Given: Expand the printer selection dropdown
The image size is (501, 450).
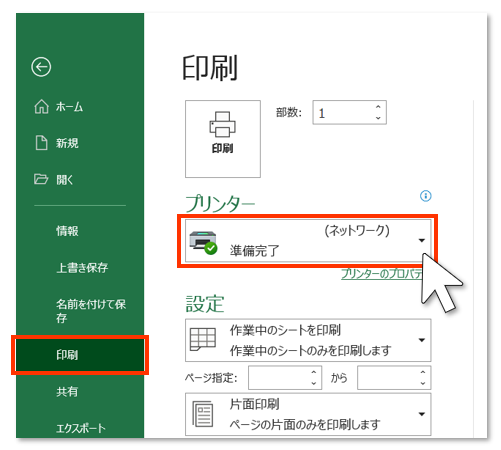Looking at the screenshot, I should pyautogui.click(x=422, y=240).
